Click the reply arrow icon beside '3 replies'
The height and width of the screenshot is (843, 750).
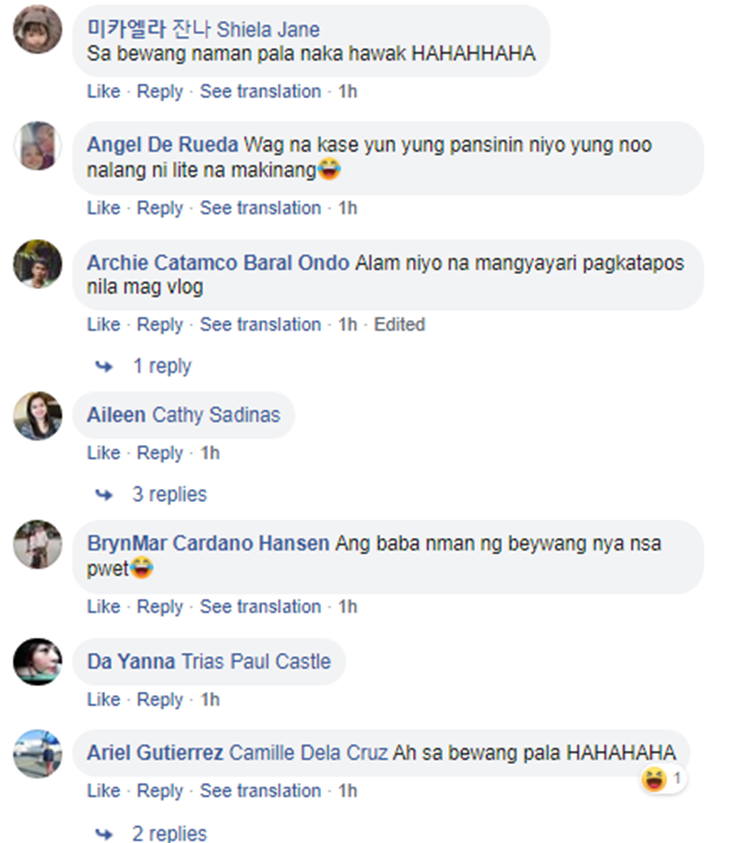pos(104,495)
